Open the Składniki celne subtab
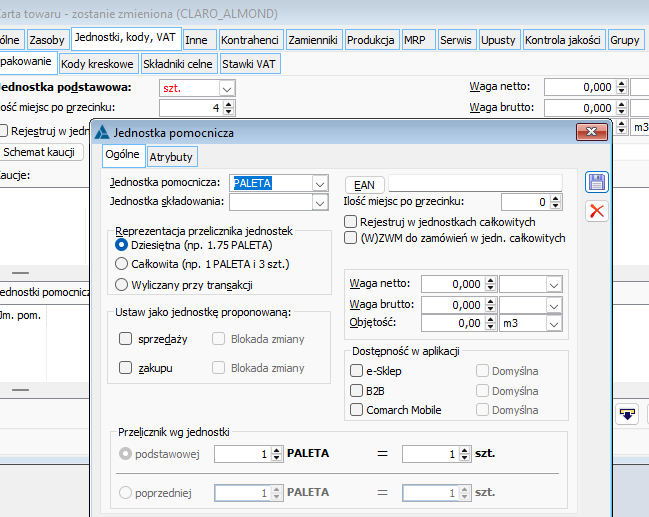Image resolution: width=649 pixels, height=517 pixels. point(178,64)
